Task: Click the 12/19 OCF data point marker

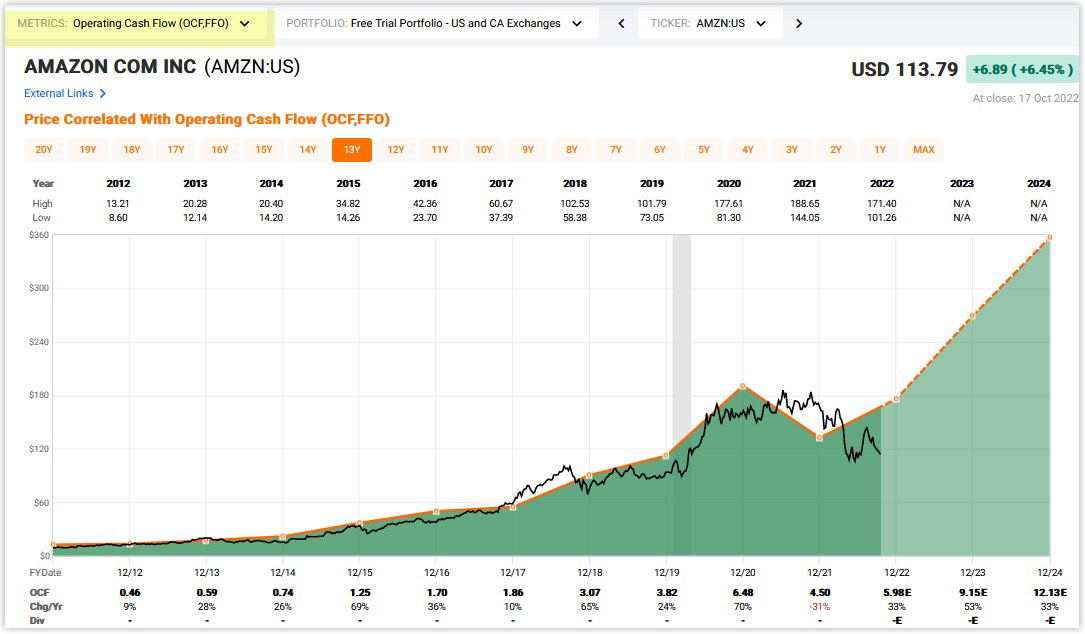Action: pos(666,455)
